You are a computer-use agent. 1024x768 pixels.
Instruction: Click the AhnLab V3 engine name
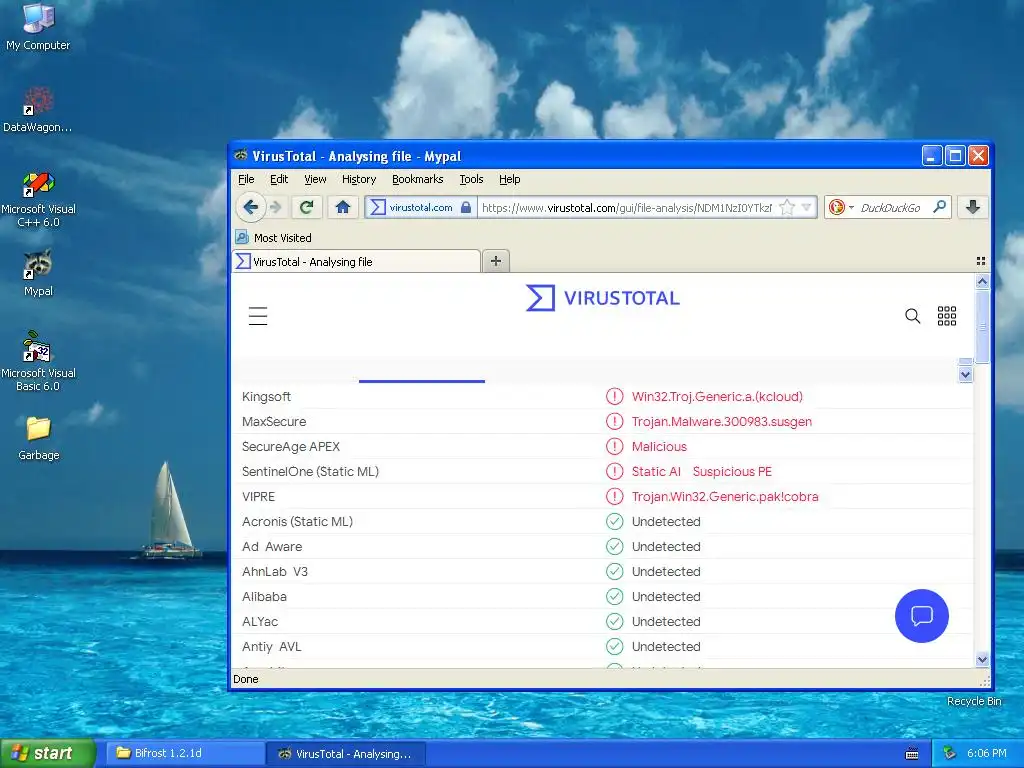275,571
